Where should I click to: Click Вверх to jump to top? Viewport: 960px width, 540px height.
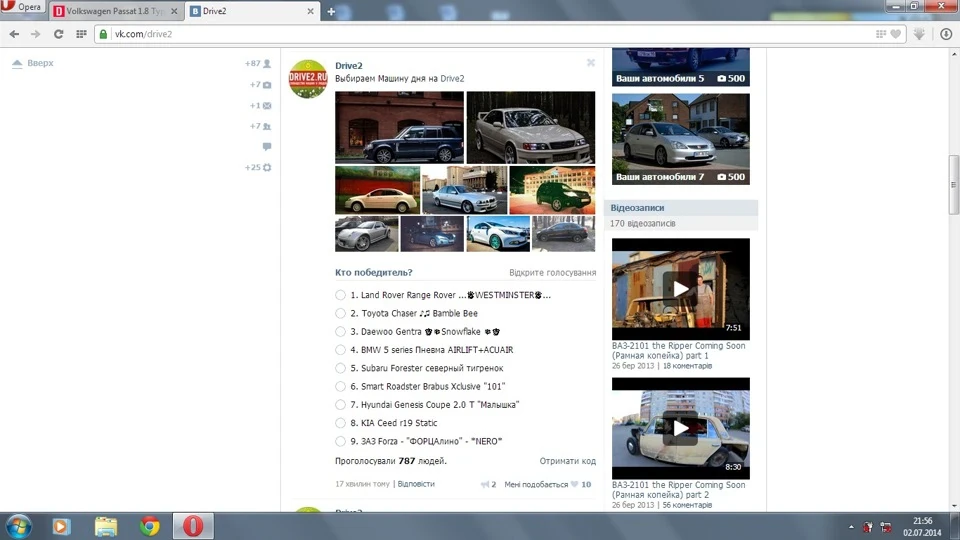coord(33,63)
